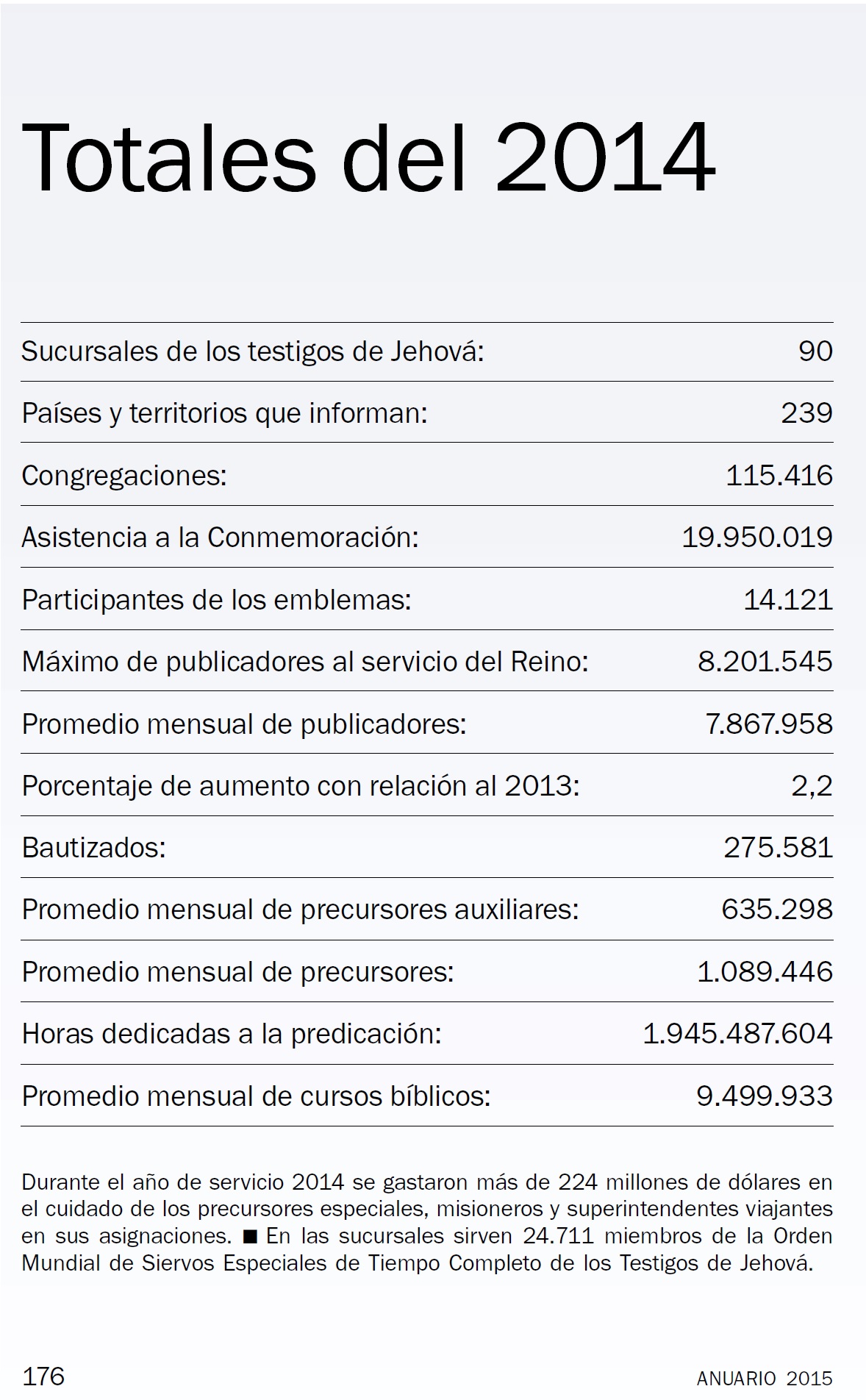Click the Congregaciones value 115.416

[779, 476]
